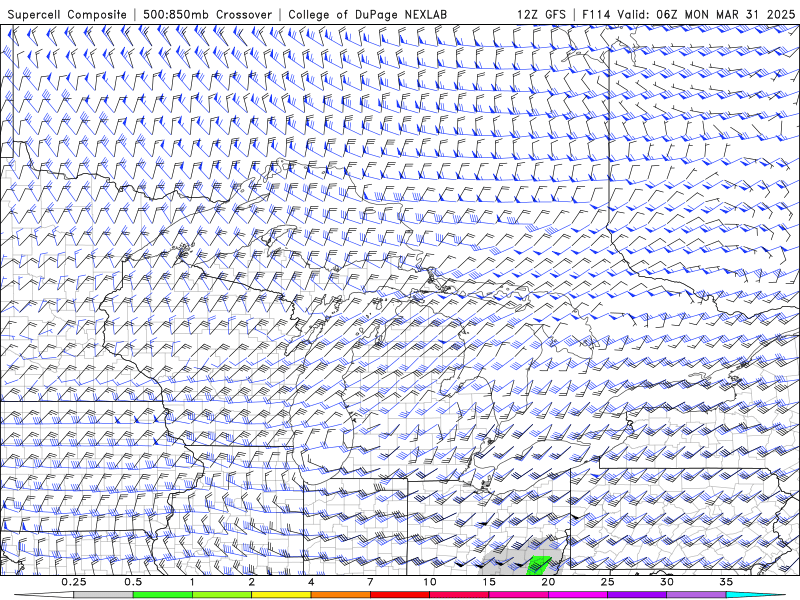Screen dimensions: 800x600
Task: Click the scale label 2
Action: click(x=252, y=582)
